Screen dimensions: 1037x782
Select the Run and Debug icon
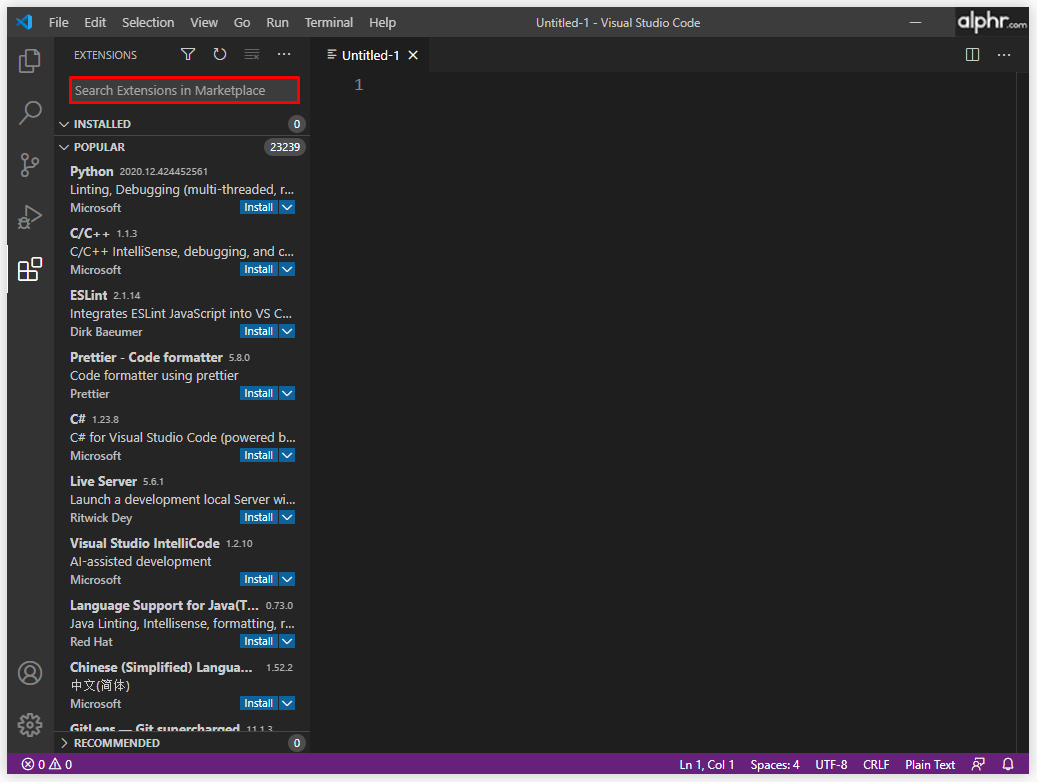29,216
